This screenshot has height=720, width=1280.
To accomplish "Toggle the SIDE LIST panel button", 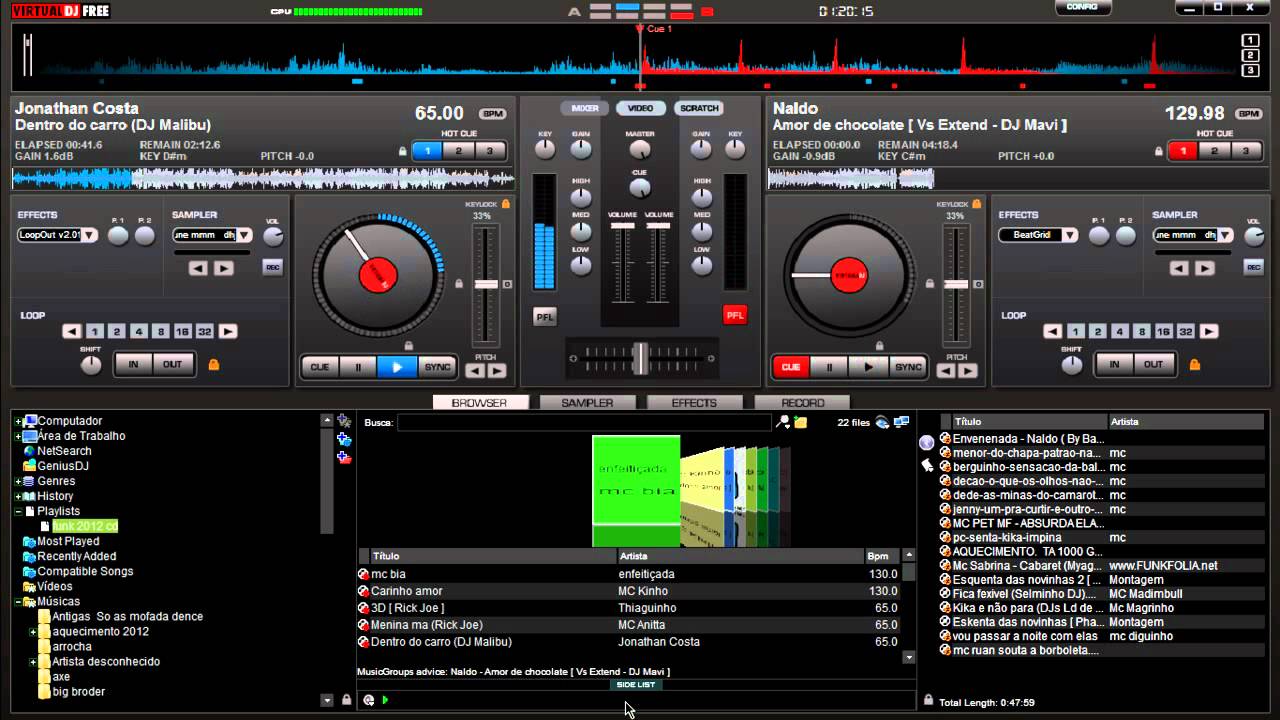I will pyautogui.click(x=636, y=684).
